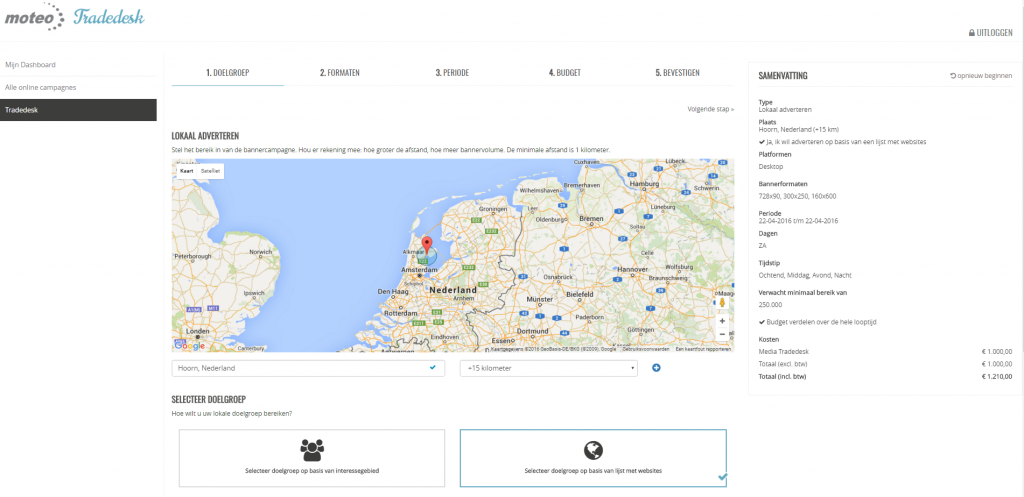Zoom in the map with plus button
Screen dimensions: 1024x497
[x=722, y=321]
